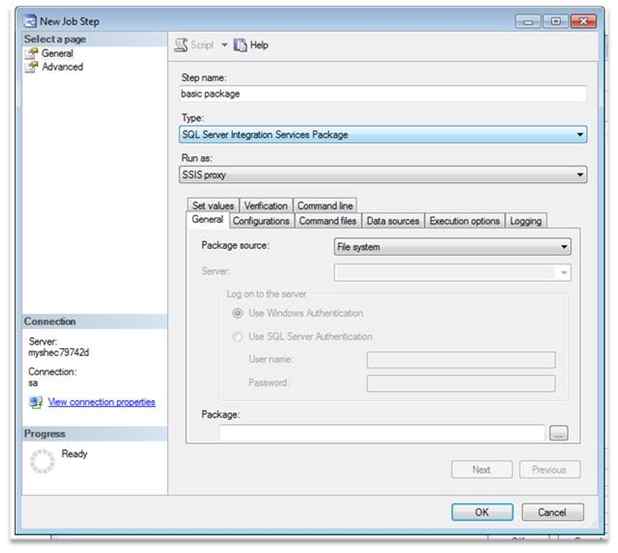Click the Script toolbar icon
618x553 pixels.
pos(181,45)
